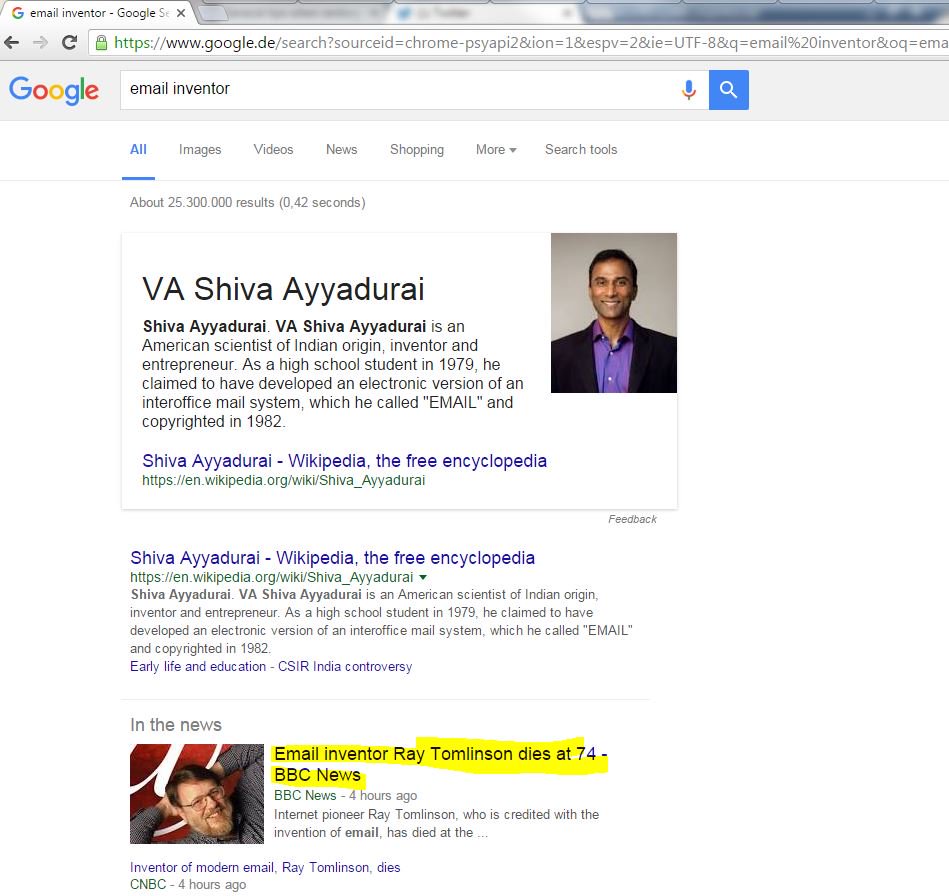Viewport: 949px width, 896px height.
Task: Open Search tools options
Action: point(581,150)
